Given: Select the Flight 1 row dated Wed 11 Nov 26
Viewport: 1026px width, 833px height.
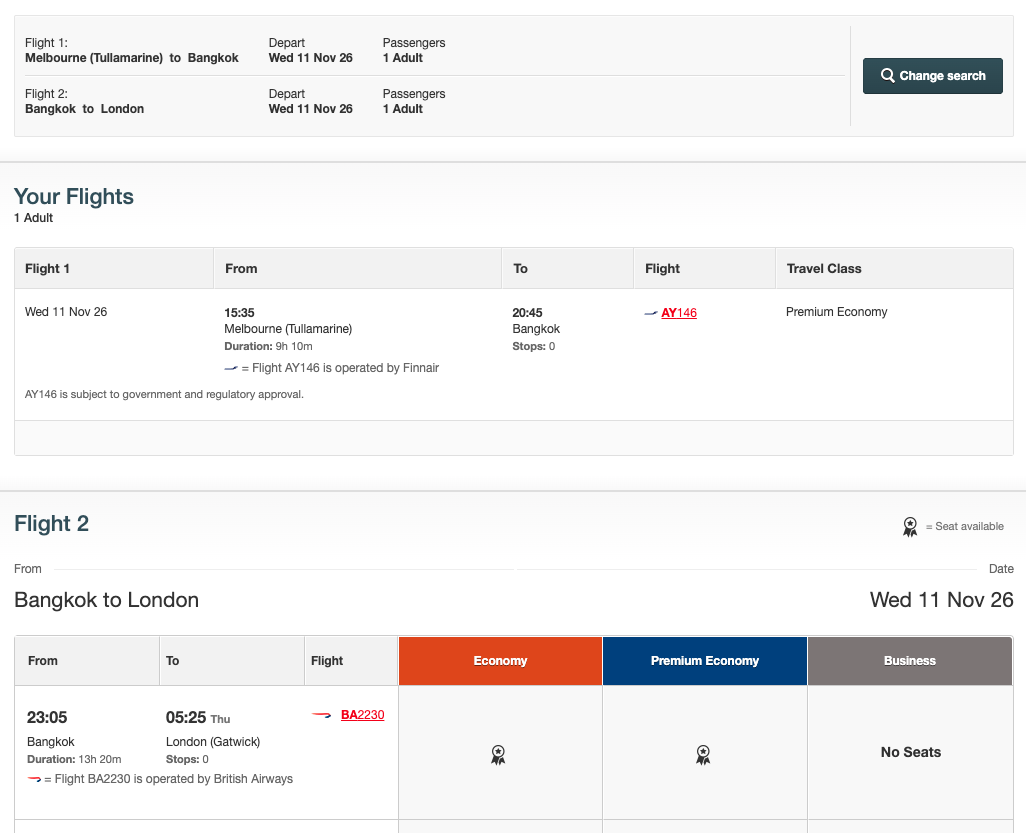Looking at the screenshot, I should tap(66, 312).
